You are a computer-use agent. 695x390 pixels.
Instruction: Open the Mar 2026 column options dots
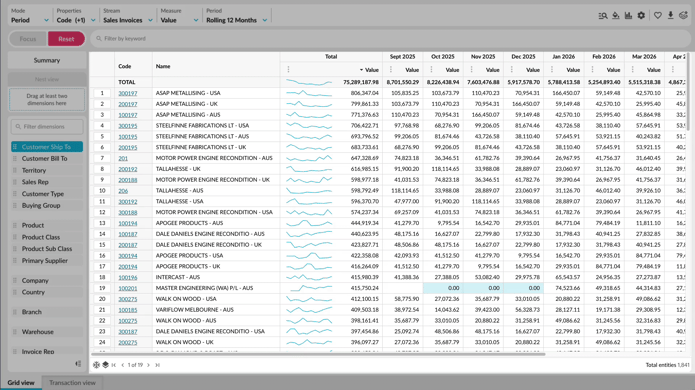click(633, 70)
